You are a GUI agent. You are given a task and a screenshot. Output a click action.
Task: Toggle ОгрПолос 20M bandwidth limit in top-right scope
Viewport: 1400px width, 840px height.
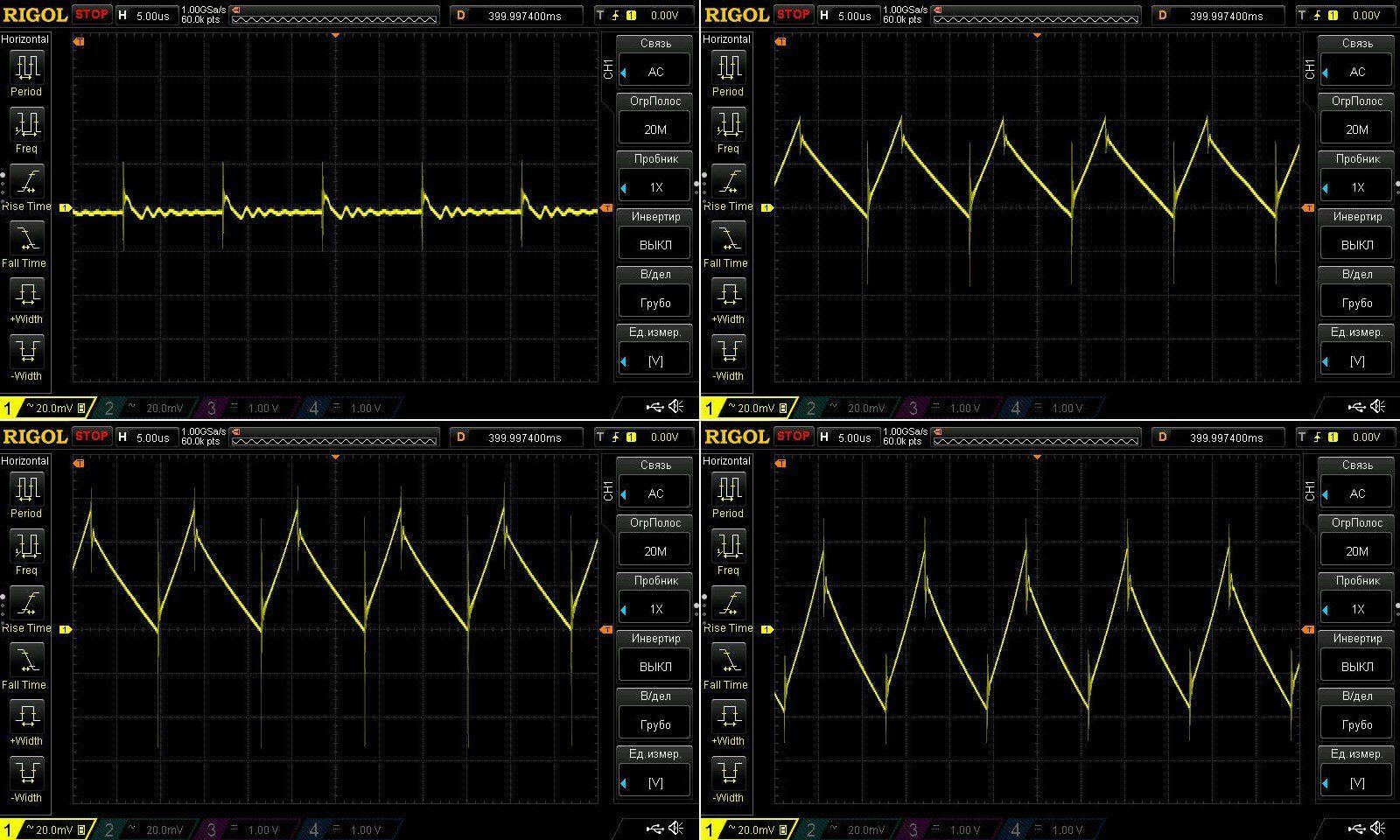tap(1357, 129)
